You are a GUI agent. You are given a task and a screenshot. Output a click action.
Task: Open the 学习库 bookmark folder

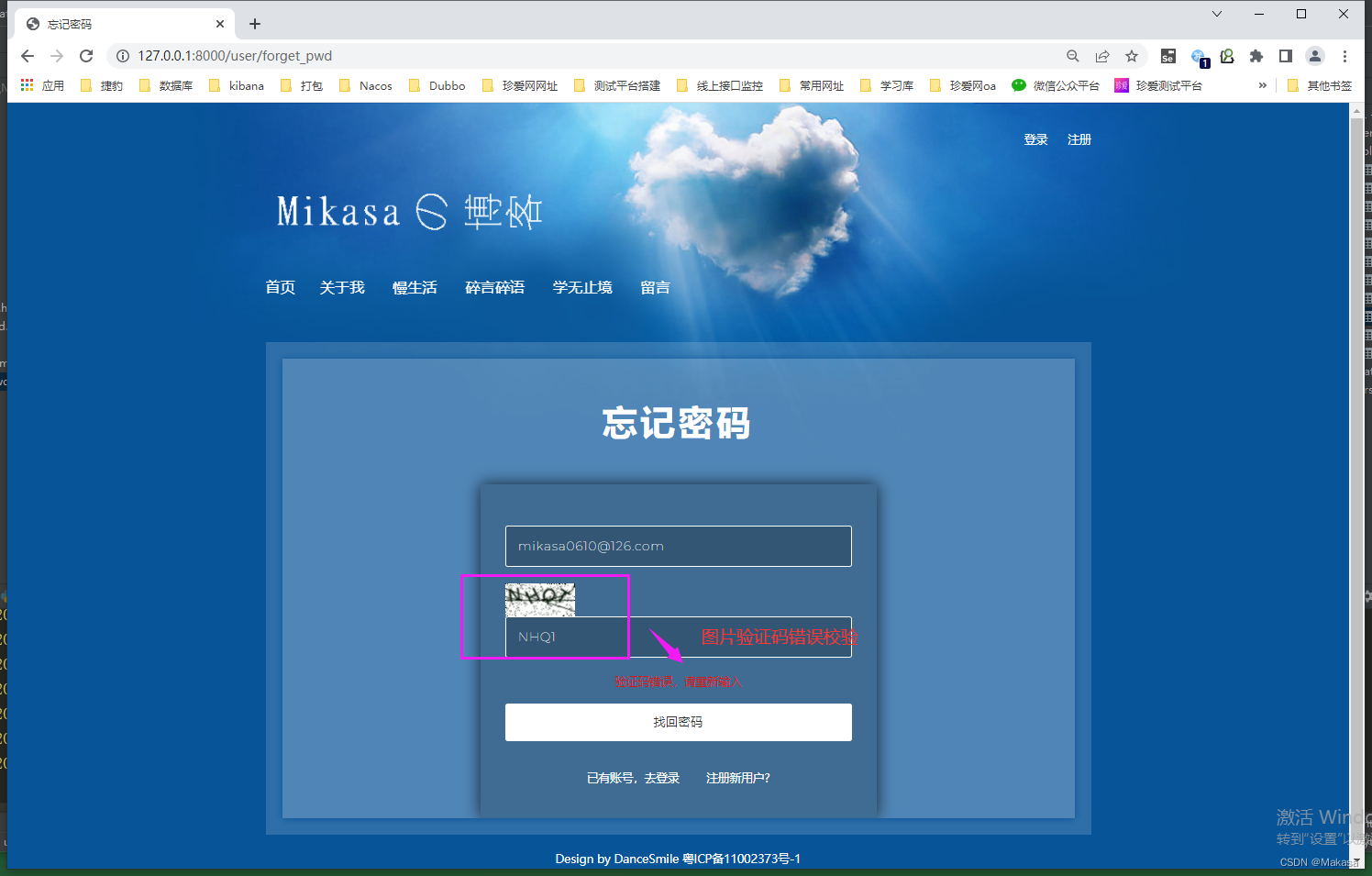pos(887,85)
